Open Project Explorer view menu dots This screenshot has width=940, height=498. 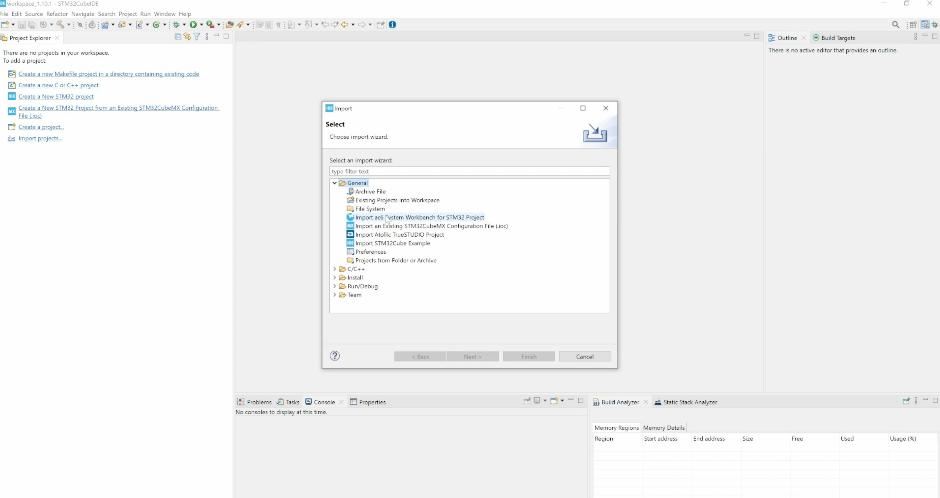(x=207, y=37)
